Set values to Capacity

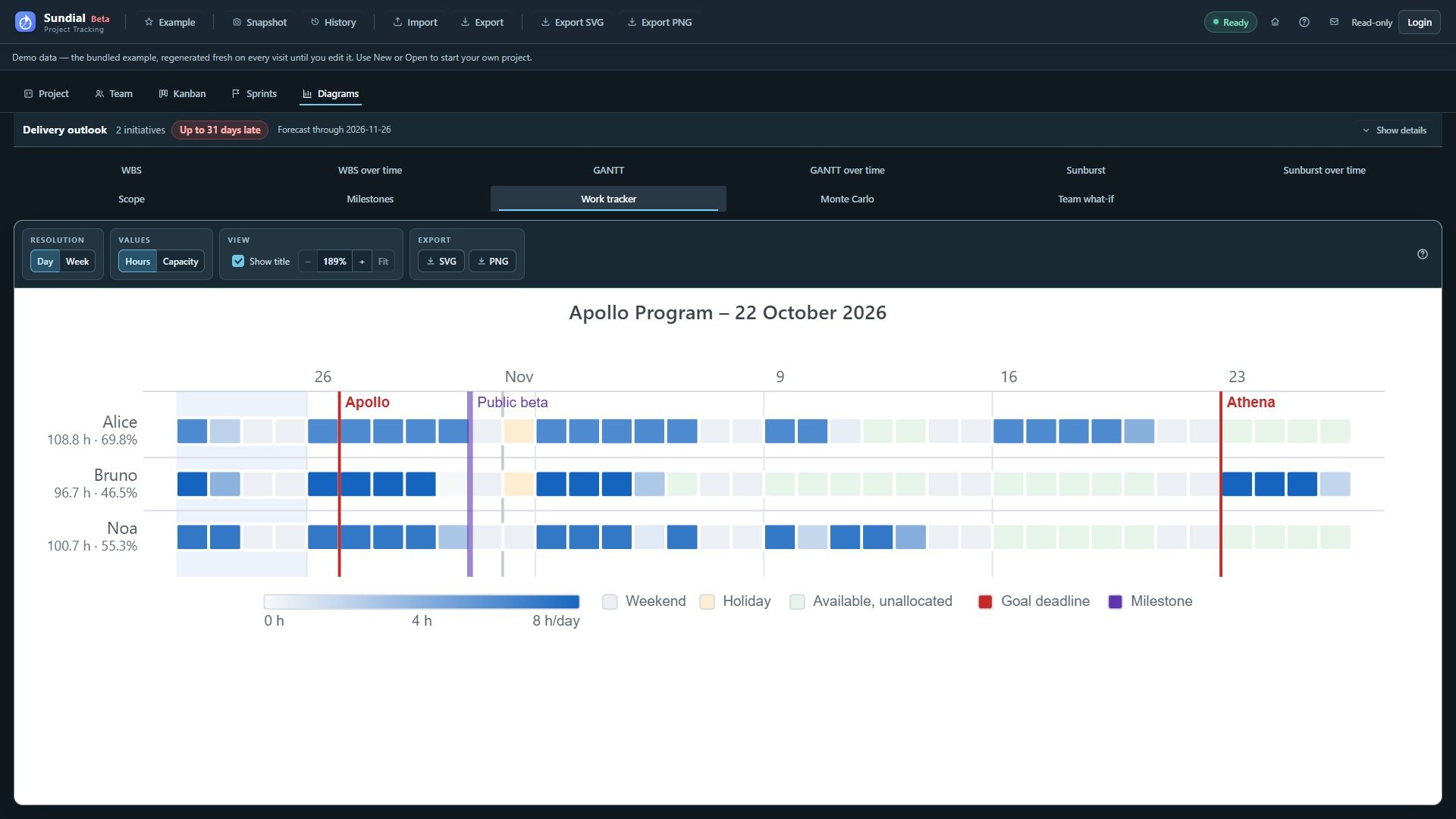click(x=180, y=262)
